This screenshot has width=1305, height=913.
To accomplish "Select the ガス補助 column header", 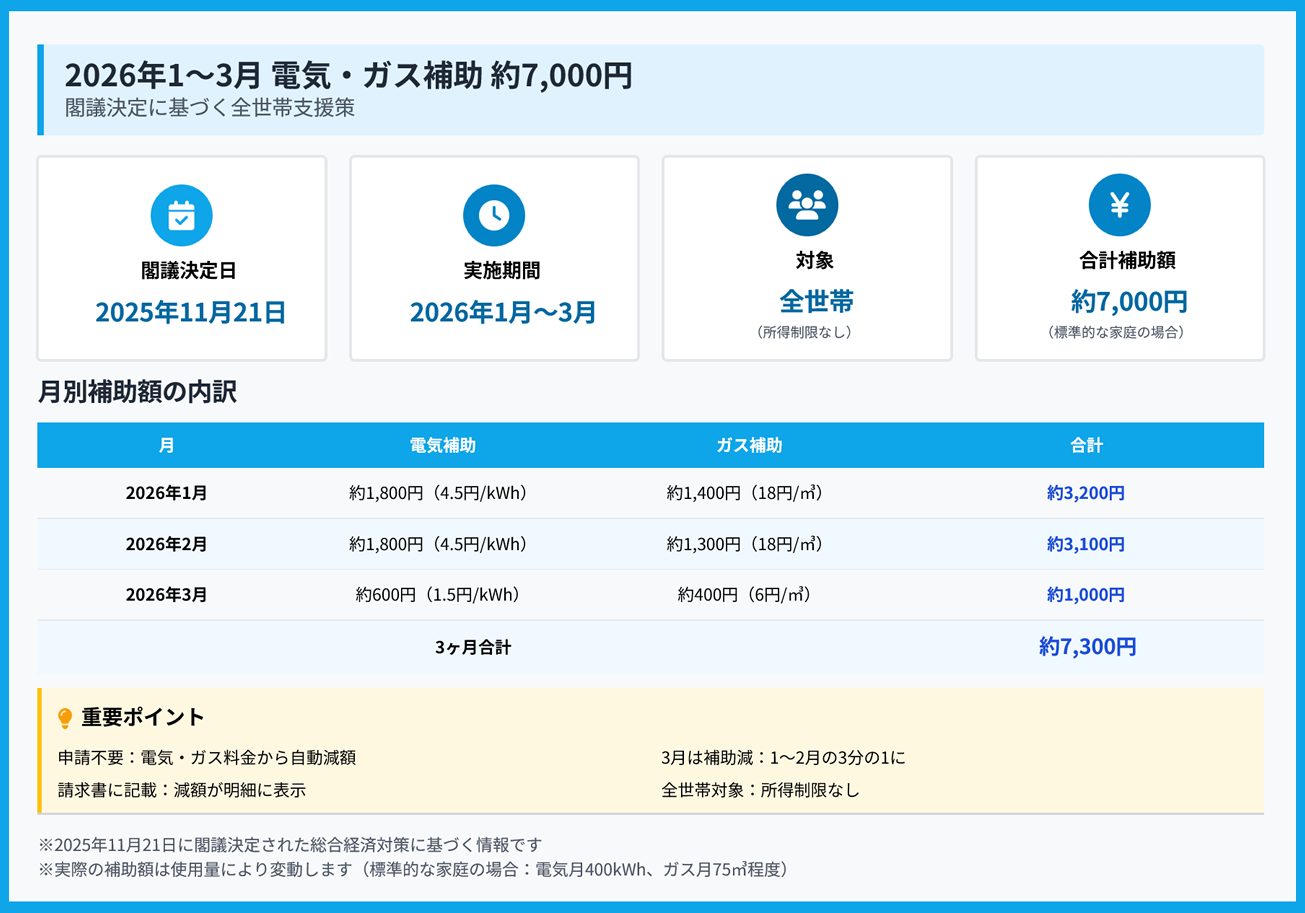I will (x=749, y=445).
